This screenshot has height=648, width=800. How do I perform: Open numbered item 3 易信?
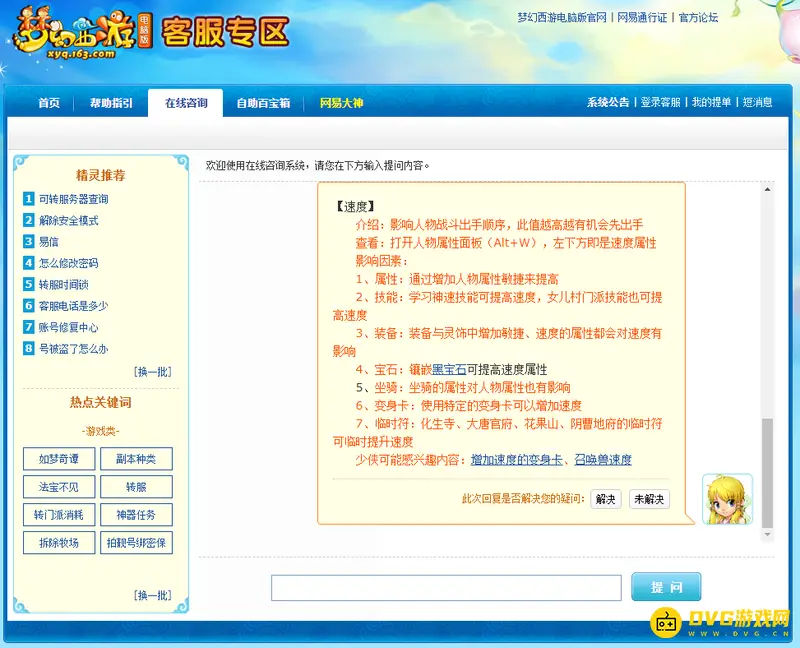click(48, 242)
